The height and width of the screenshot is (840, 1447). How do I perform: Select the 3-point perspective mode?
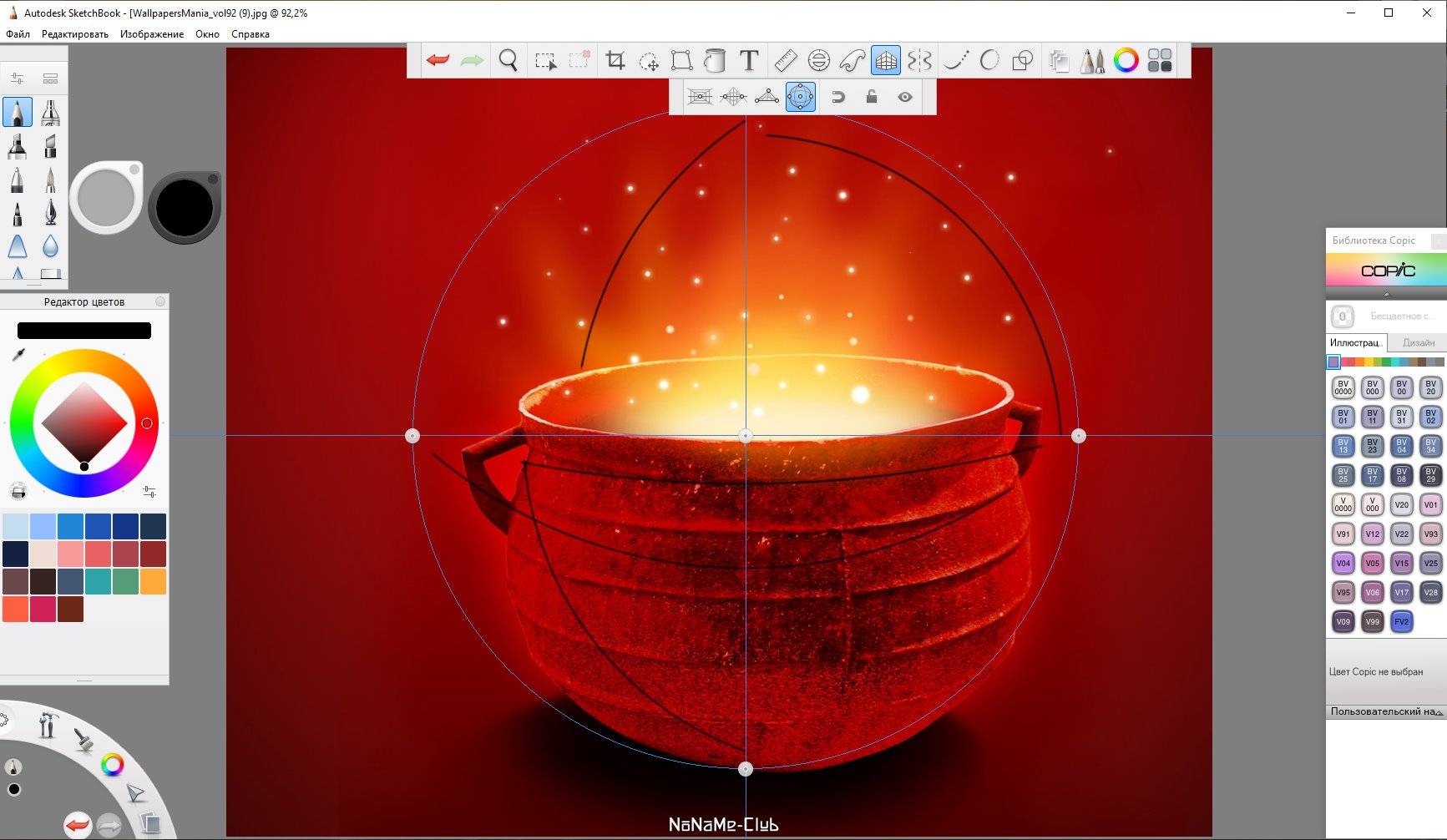(x=767, y=97)
